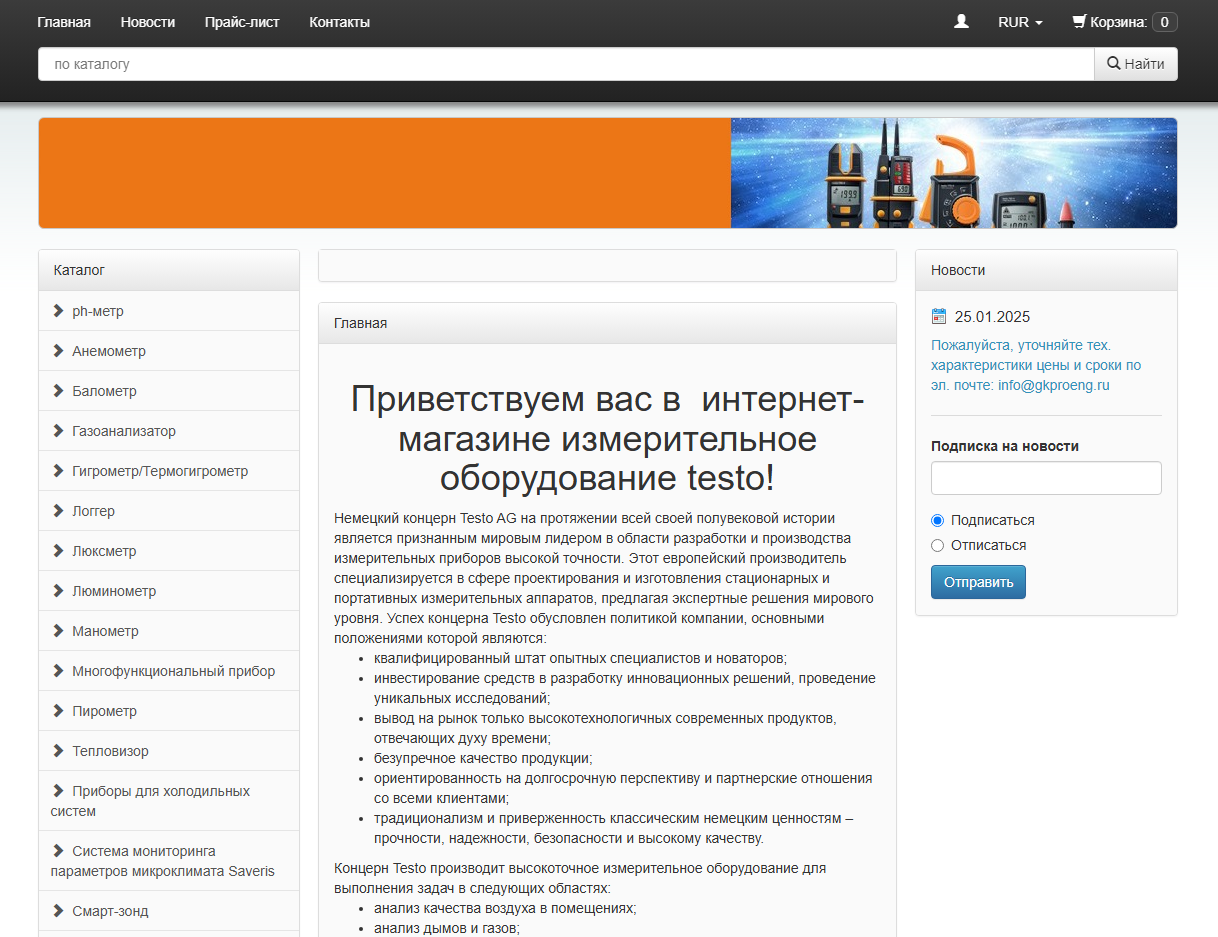The image size is (1218, 937).
Task: Click the chevron icon beside Тепловизор
Action: click(x=58, y=751)
